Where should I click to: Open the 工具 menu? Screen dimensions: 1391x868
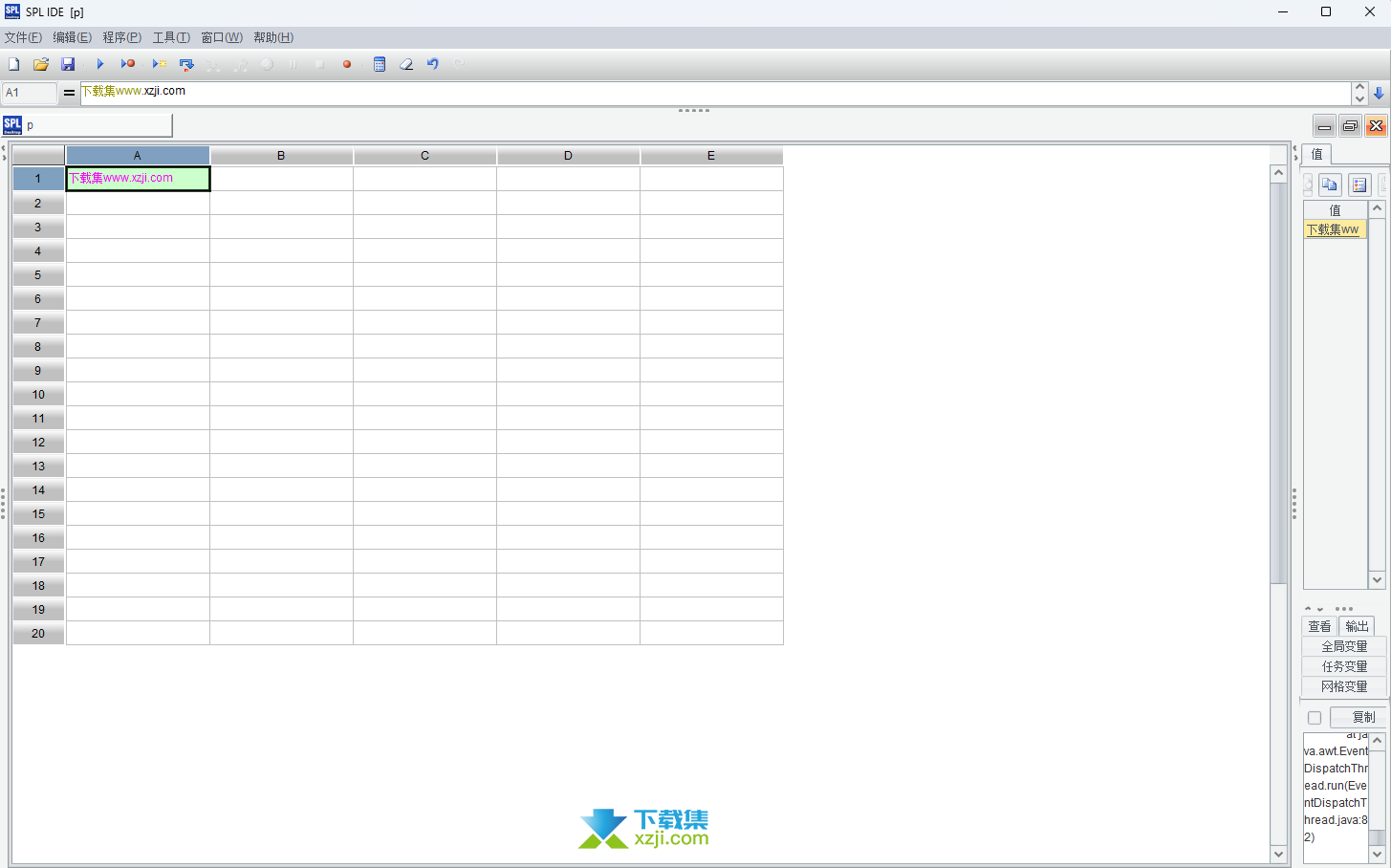pos(171,37)
